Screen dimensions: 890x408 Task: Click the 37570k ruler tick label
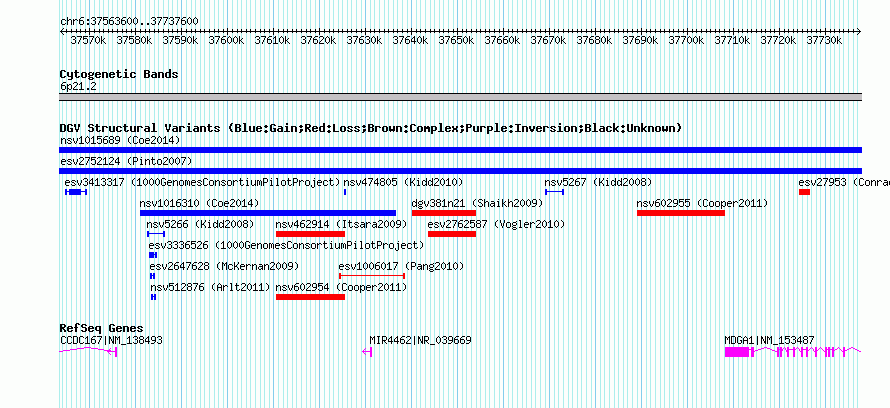pyautogui.click(x=88, y=40)
